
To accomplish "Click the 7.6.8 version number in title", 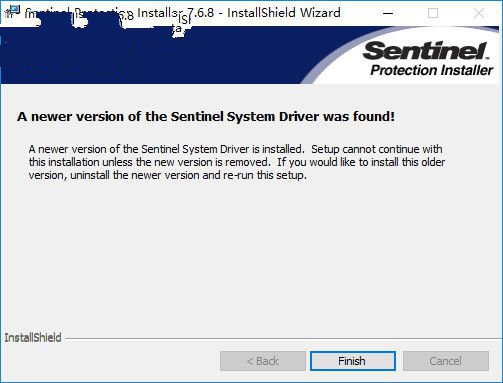I will click(x=200, y=13).
